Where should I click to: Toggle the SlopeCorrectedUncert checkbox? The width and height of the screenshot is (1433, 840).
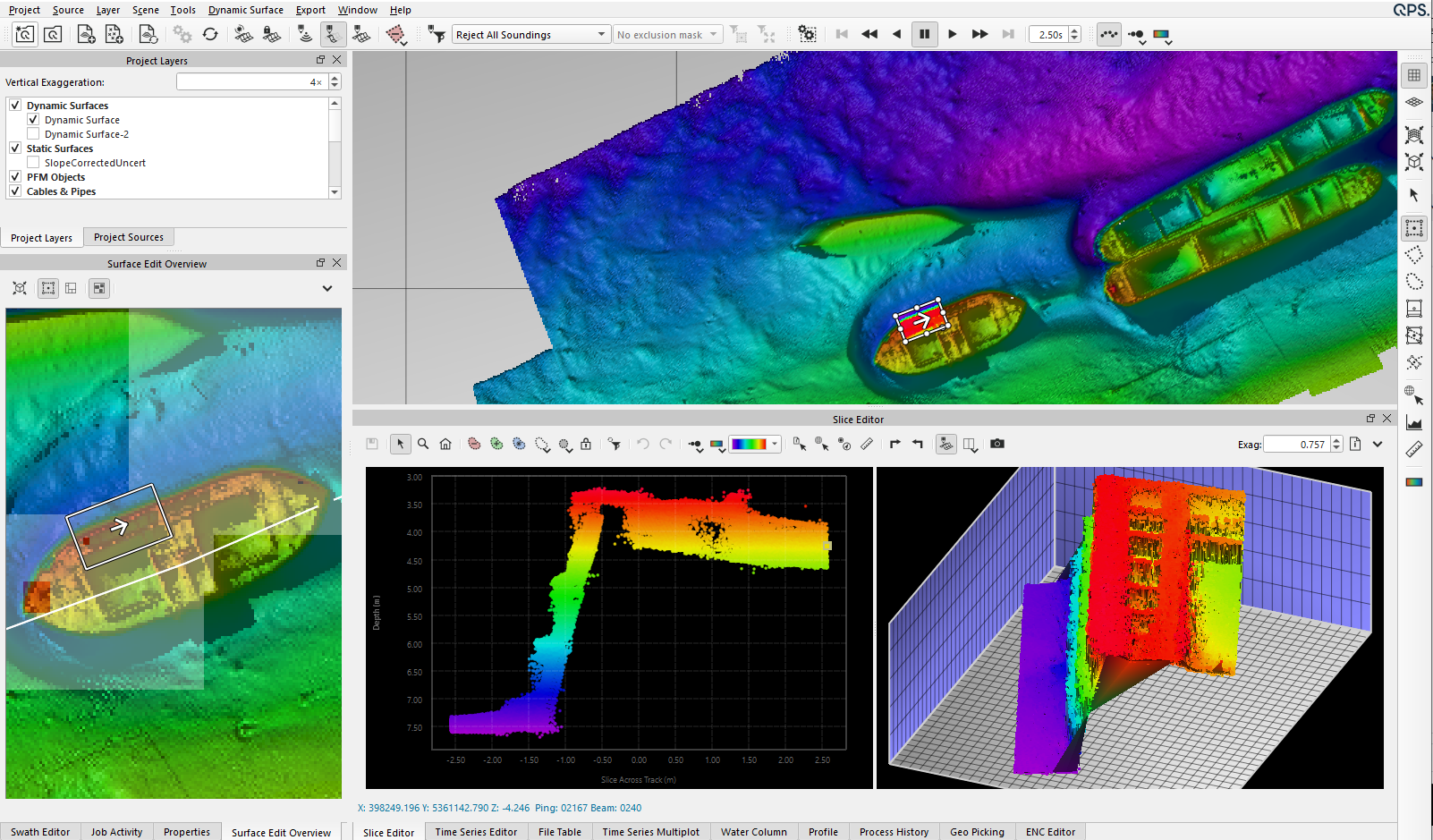33,163
